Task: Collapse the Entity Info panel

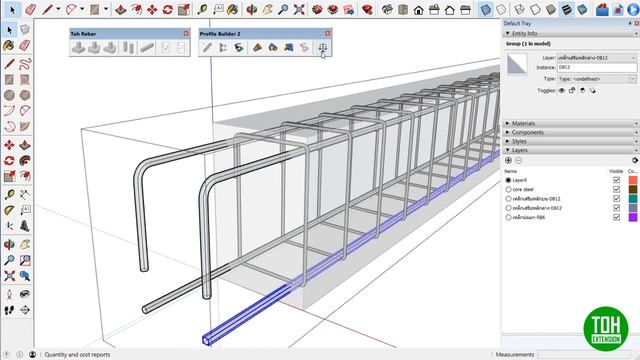Action: 508,33
